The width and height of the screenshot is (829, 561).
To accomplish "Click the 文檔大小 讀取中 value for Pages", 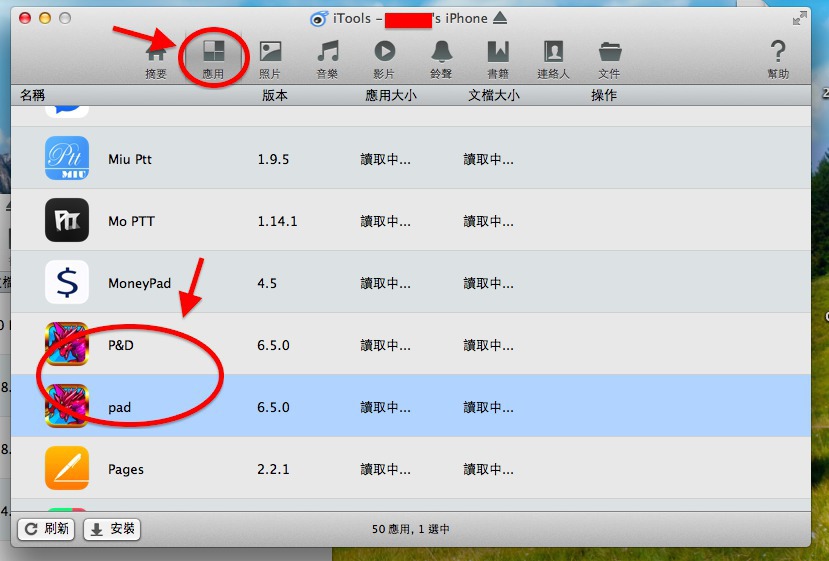I will 489,469.
